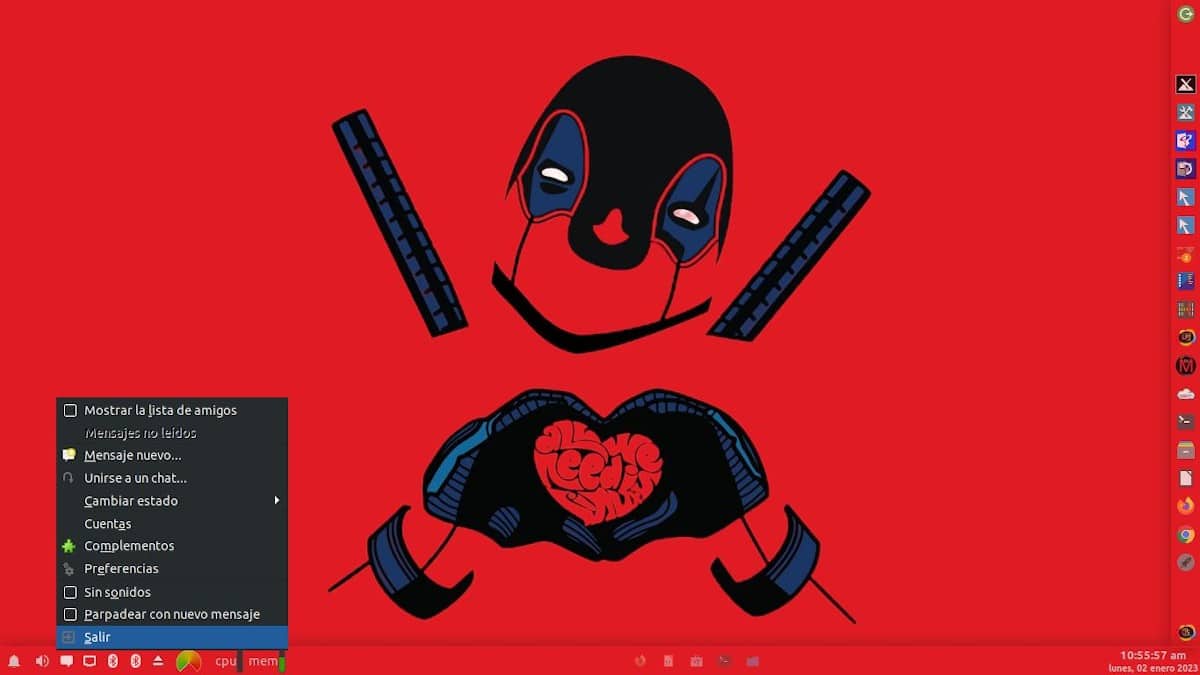1200x675 pixels.
Task: Click the mem monitor applet
Action: tap(266, 661)
